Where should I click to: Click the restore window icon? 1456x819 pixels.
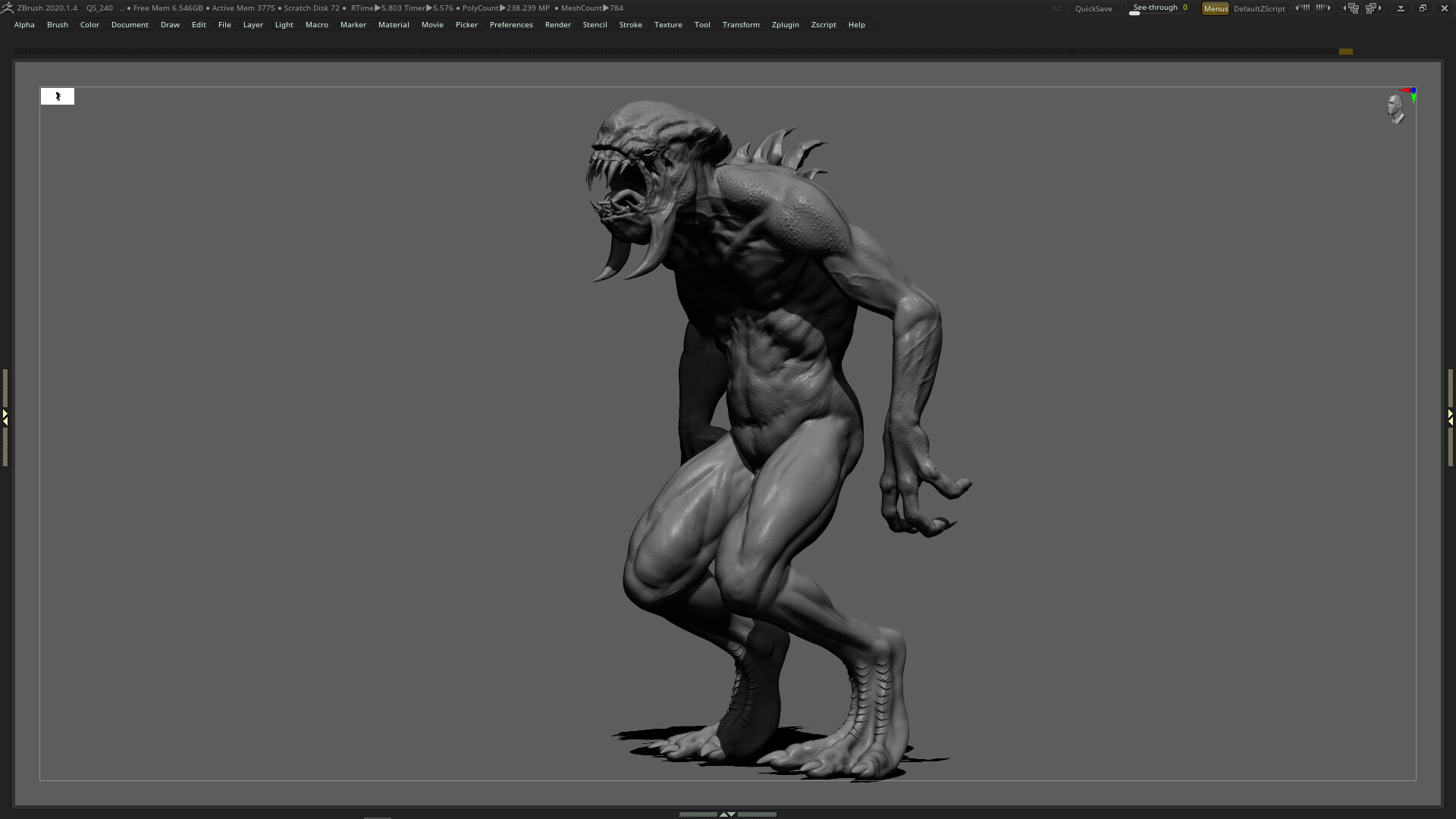1423,8
